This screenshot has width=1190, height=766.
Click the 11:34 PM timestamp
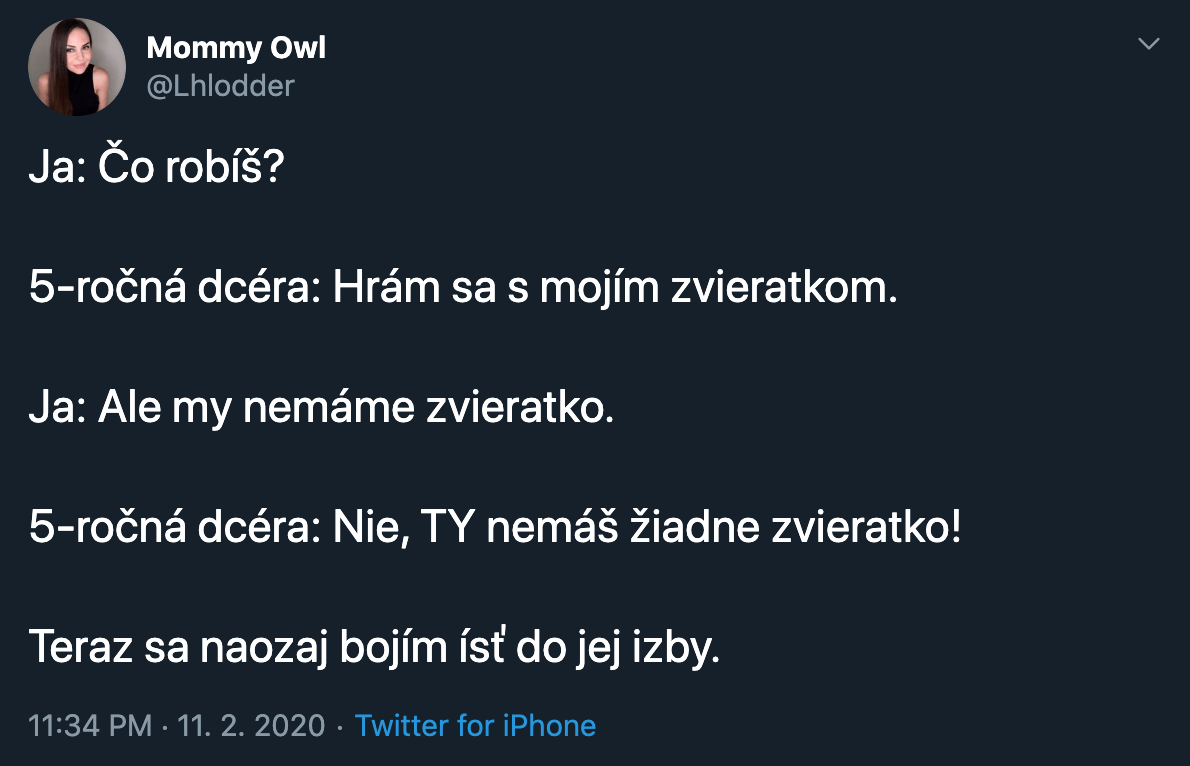coord(90,725)
